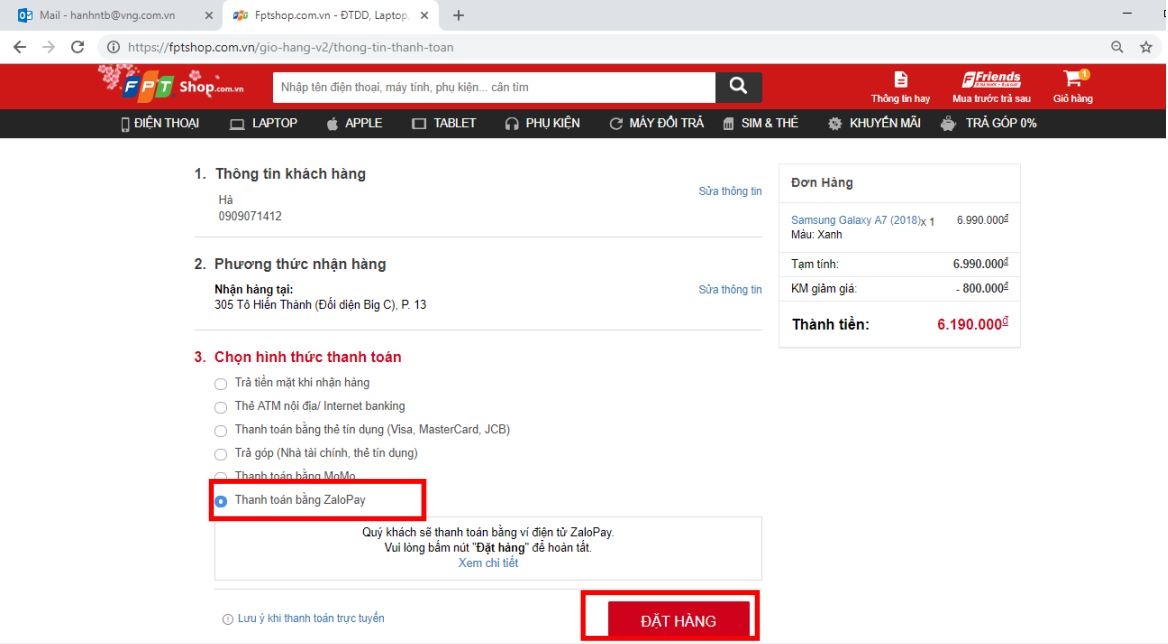Close the Fptshop.com.vn tab
The height and width of the screenshot is (644, 1168).
(x=424, y=15)
